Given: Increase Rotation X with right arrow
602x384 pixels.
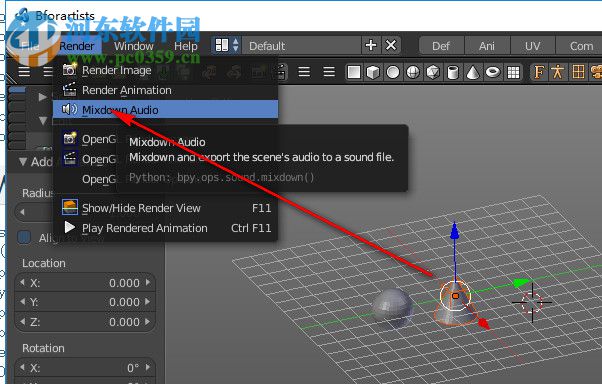Looking at the screenshot, I should [x=148, y=367].
